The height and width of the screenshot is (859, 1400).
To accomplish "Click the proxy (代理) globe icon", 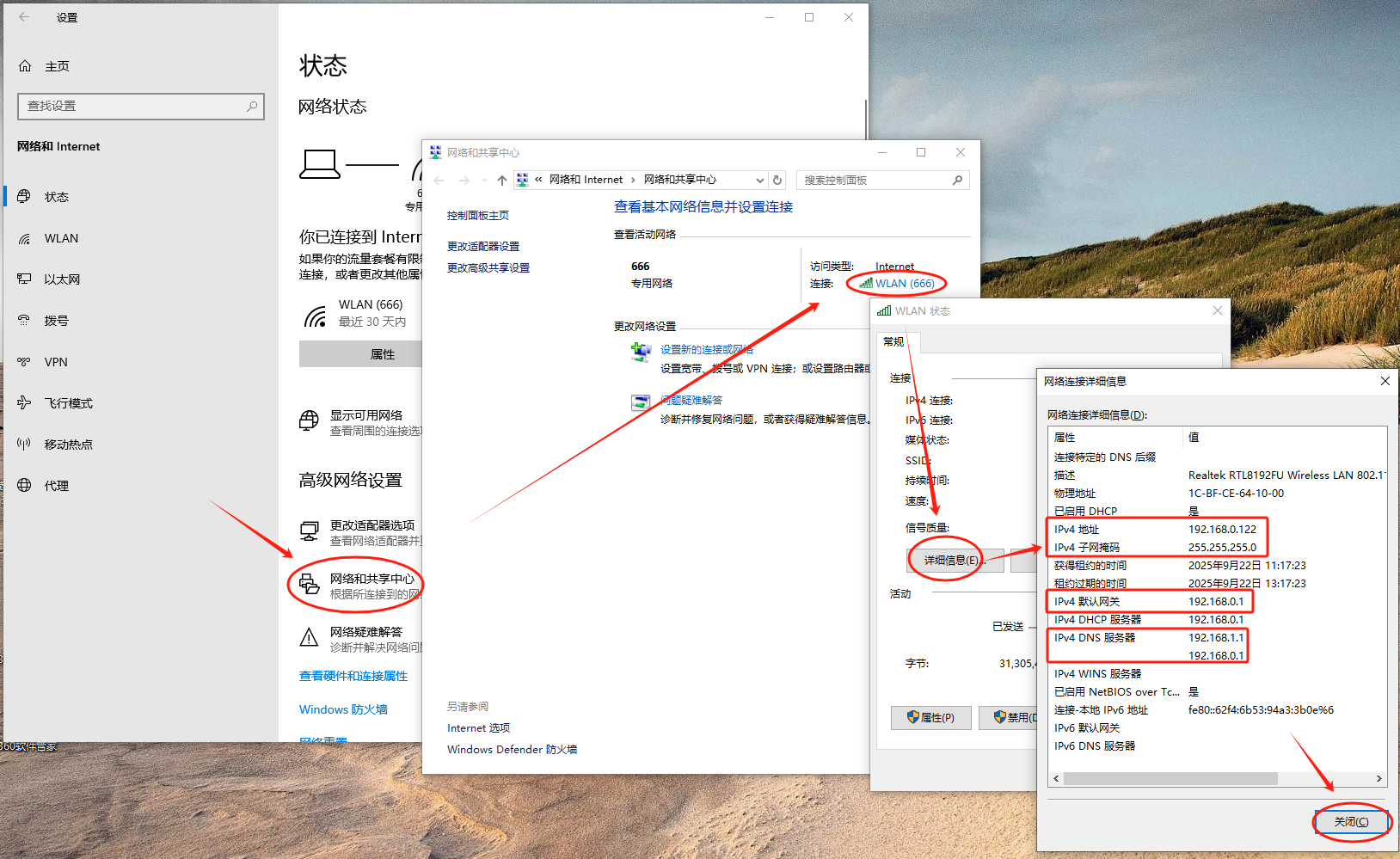I will [x=25, y=486].
